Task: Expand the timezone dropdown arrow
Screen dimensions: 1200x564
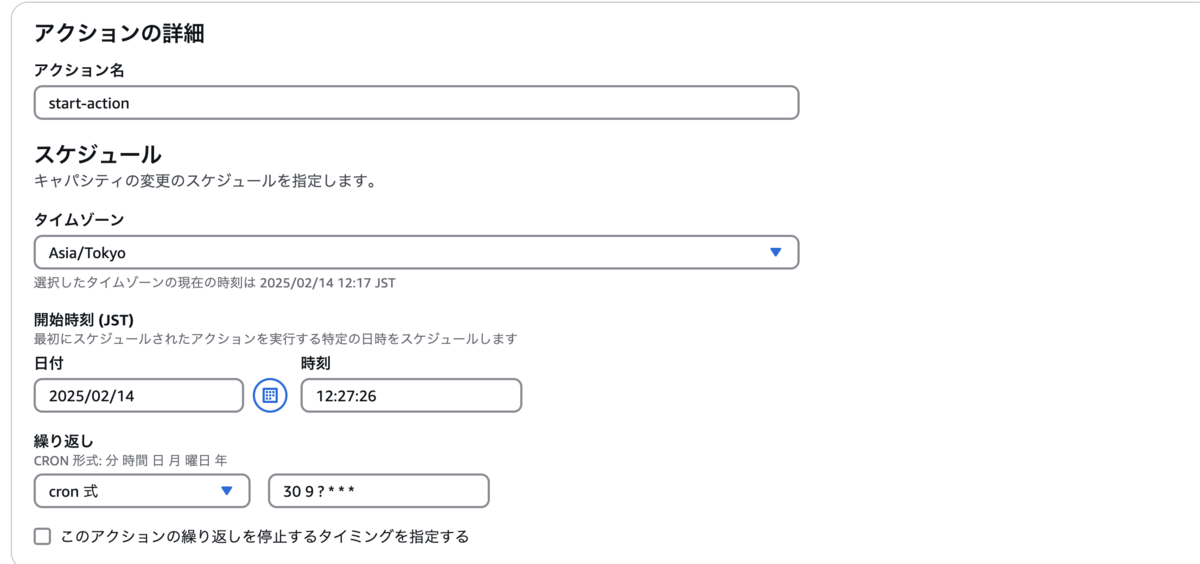Action: click(x=775, y=253)
